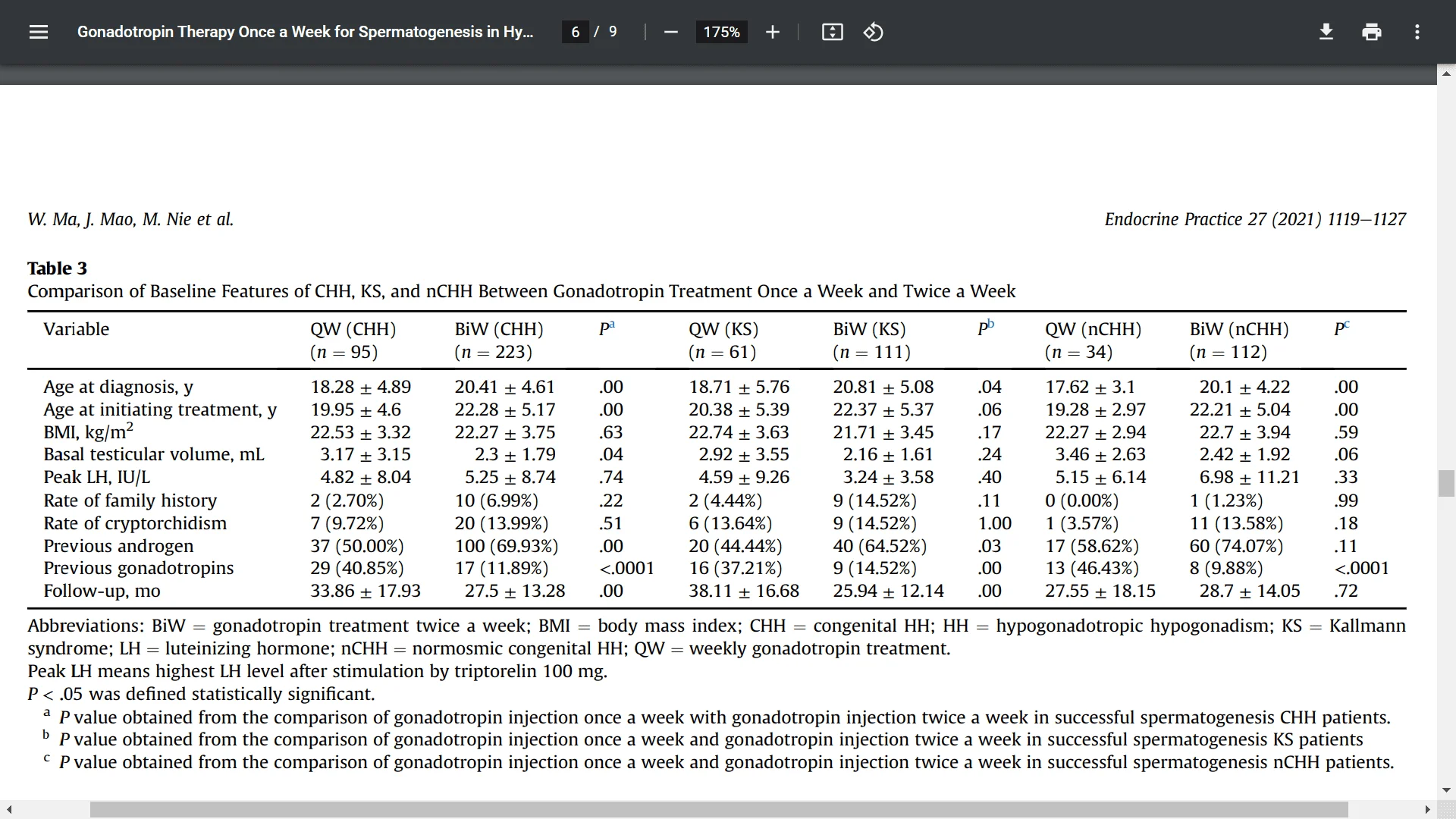Select the Table 3 caption sentence
This screenshot has width=1456, height=819.
(x=522, y=291)
